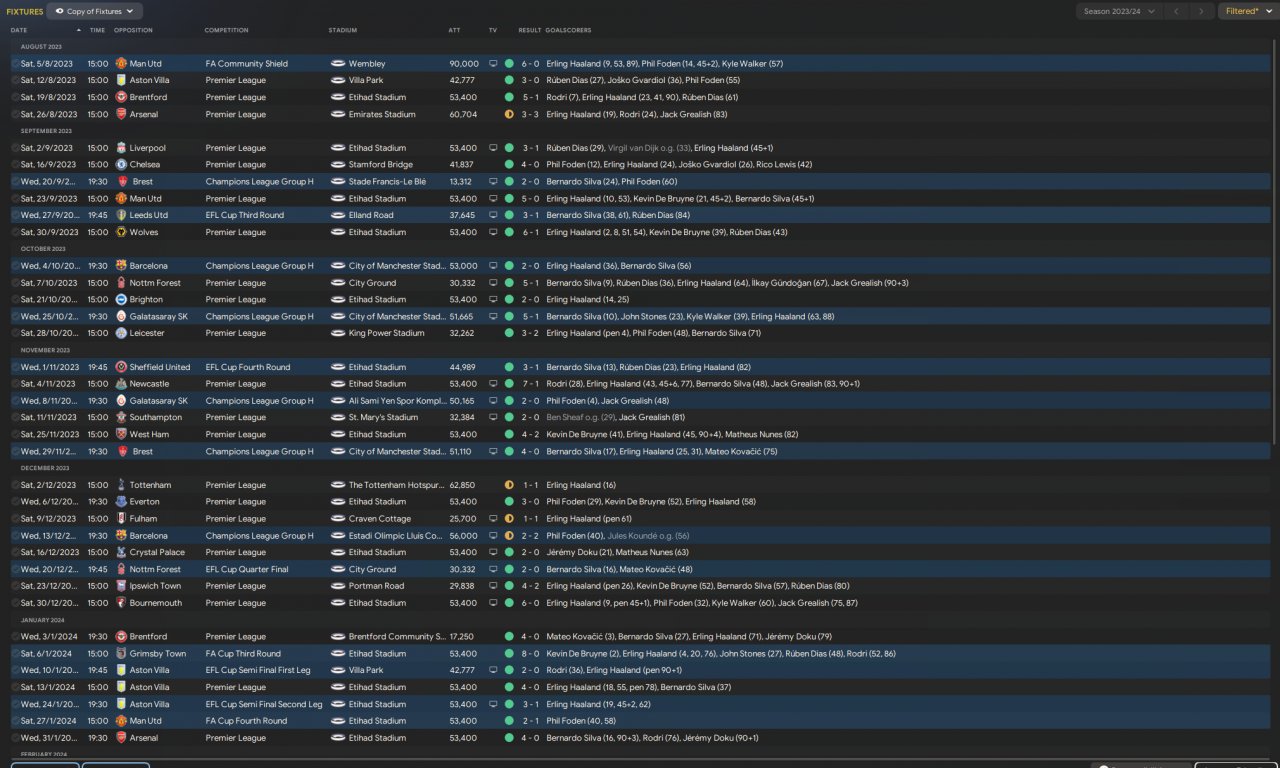
Task: Click the Brest badge in the 20/9 row
Action: pos(121,182)
